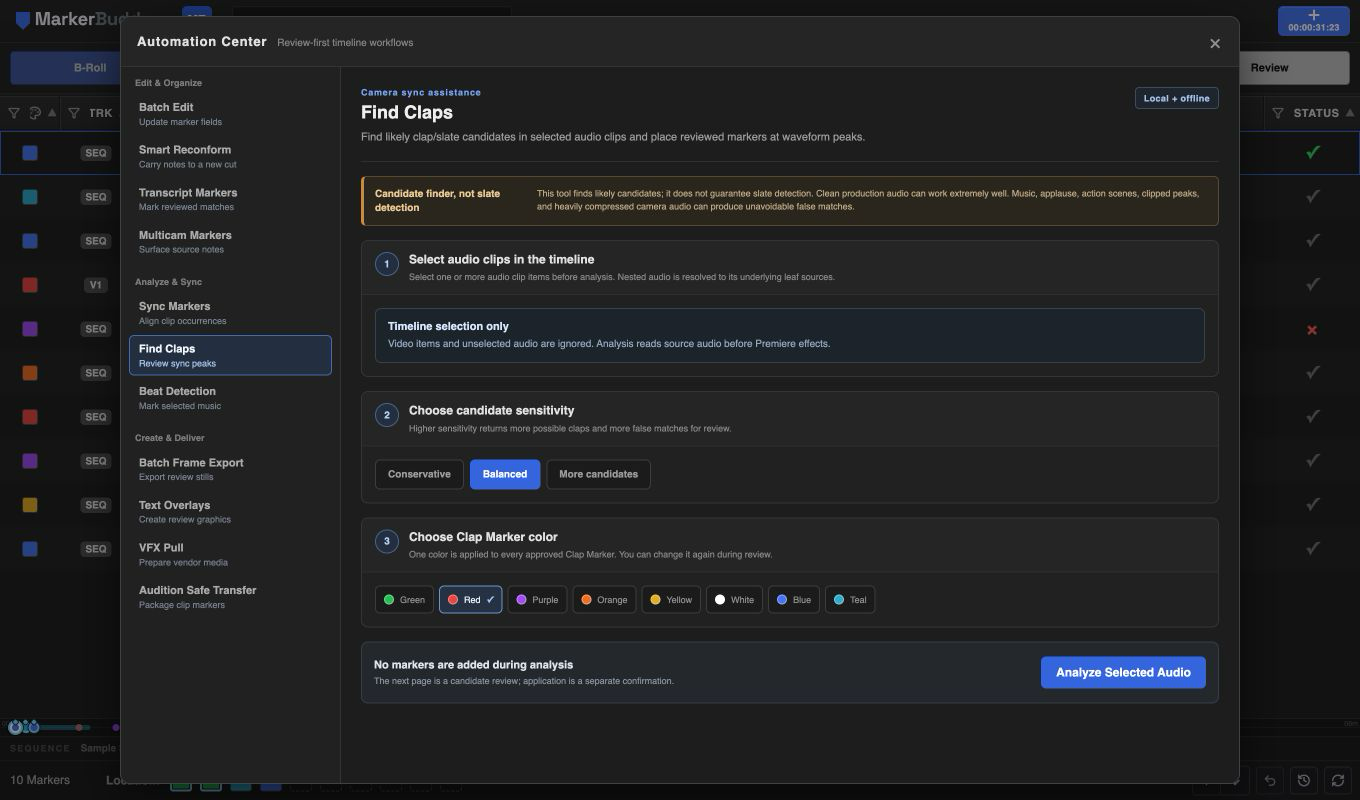Screen dimensions: 1360x800
Task: Click the red X status icon
Action: [x=1312, y=329]
